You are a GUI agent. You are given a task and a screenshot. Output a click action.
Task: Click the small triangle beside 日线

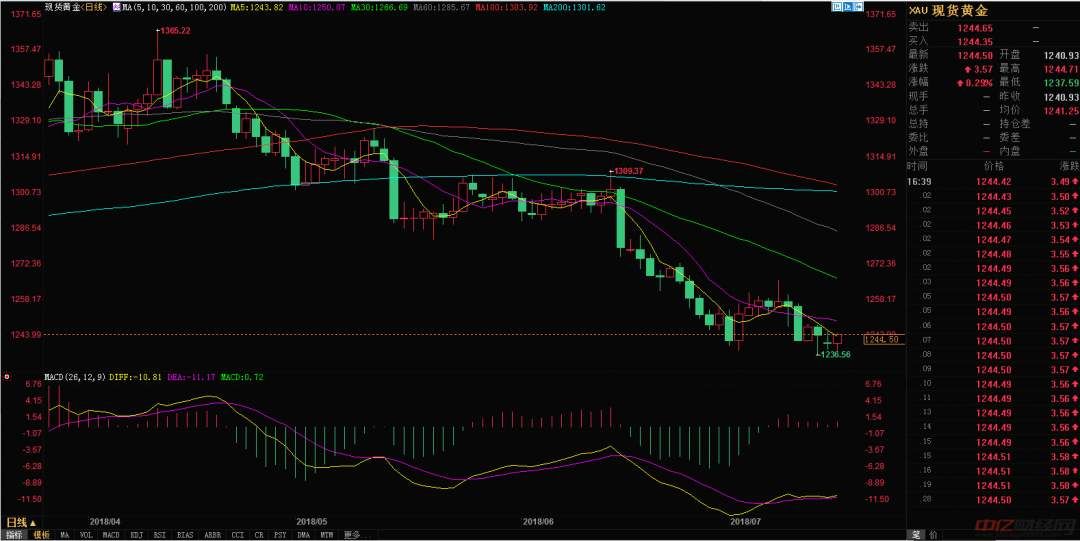32,523
